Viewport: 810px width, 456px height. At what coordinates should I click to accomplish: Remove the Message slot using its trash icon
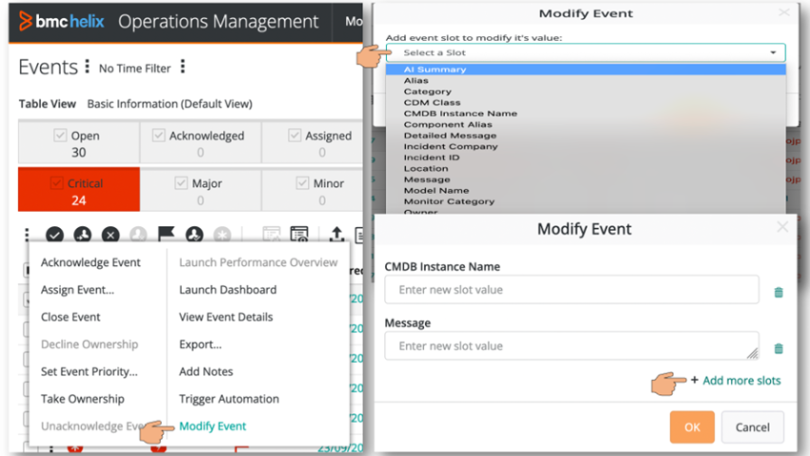coord(779,348)
